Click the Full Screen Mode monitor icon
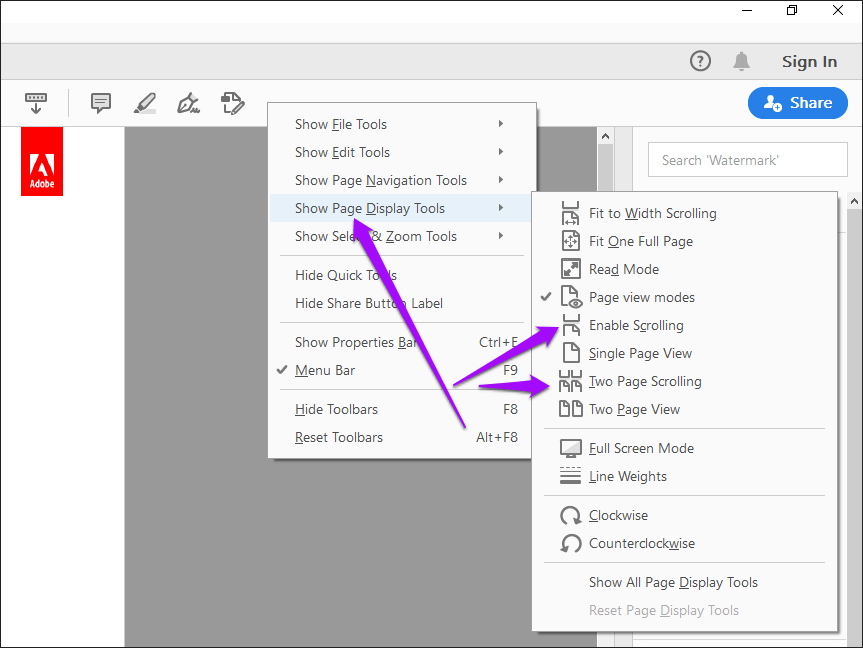This screenshot has height=648, width=863. [570, 448]
